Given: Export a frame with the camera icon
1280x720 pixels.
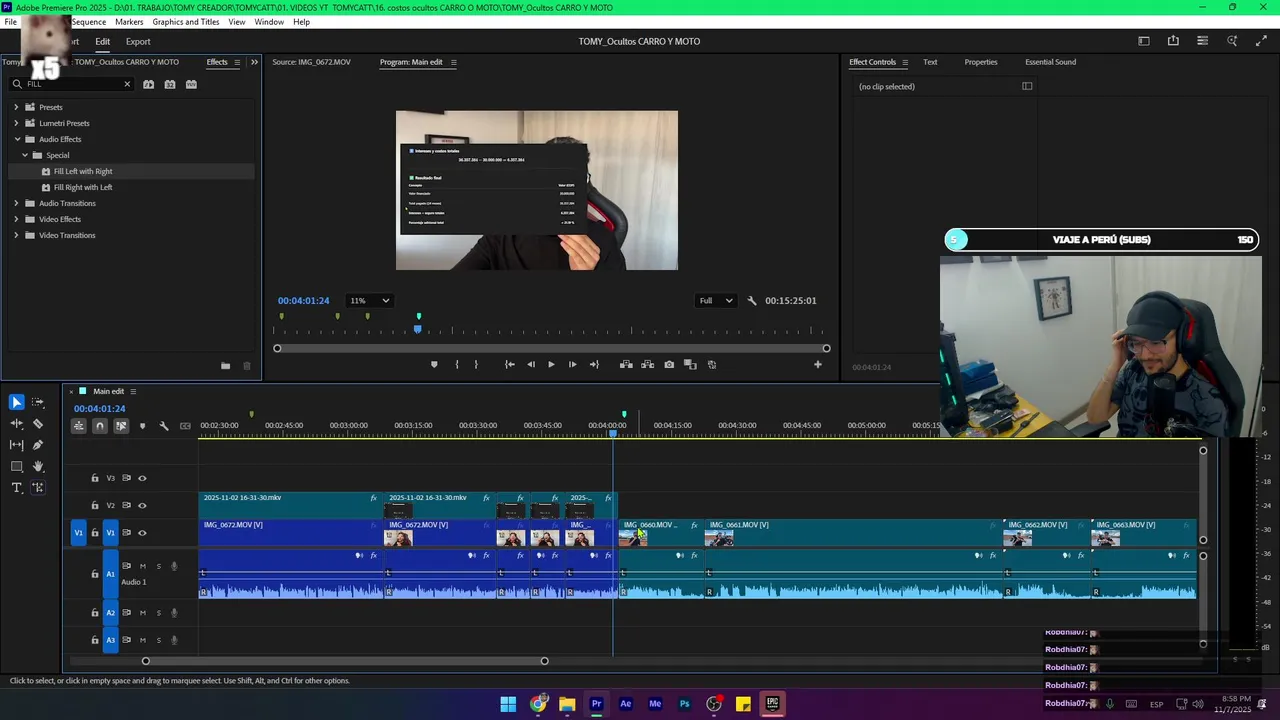Looking at the screenshot, I should tap(669, 365).
